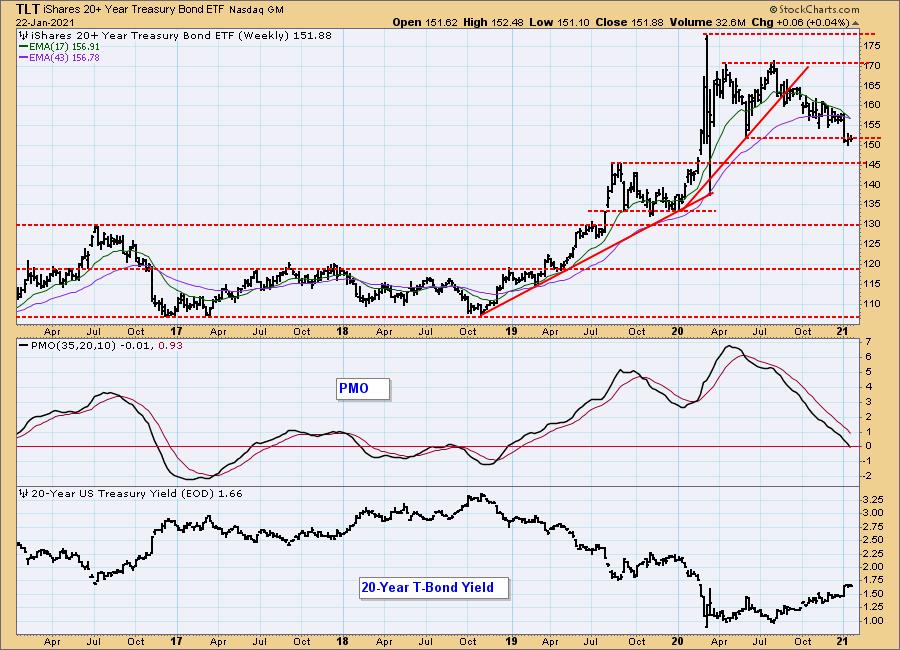Image resolution: width=900 pixels, height=650 pixels.
Task: Click the 3.25 label on the yield axis
Action: 872,499
